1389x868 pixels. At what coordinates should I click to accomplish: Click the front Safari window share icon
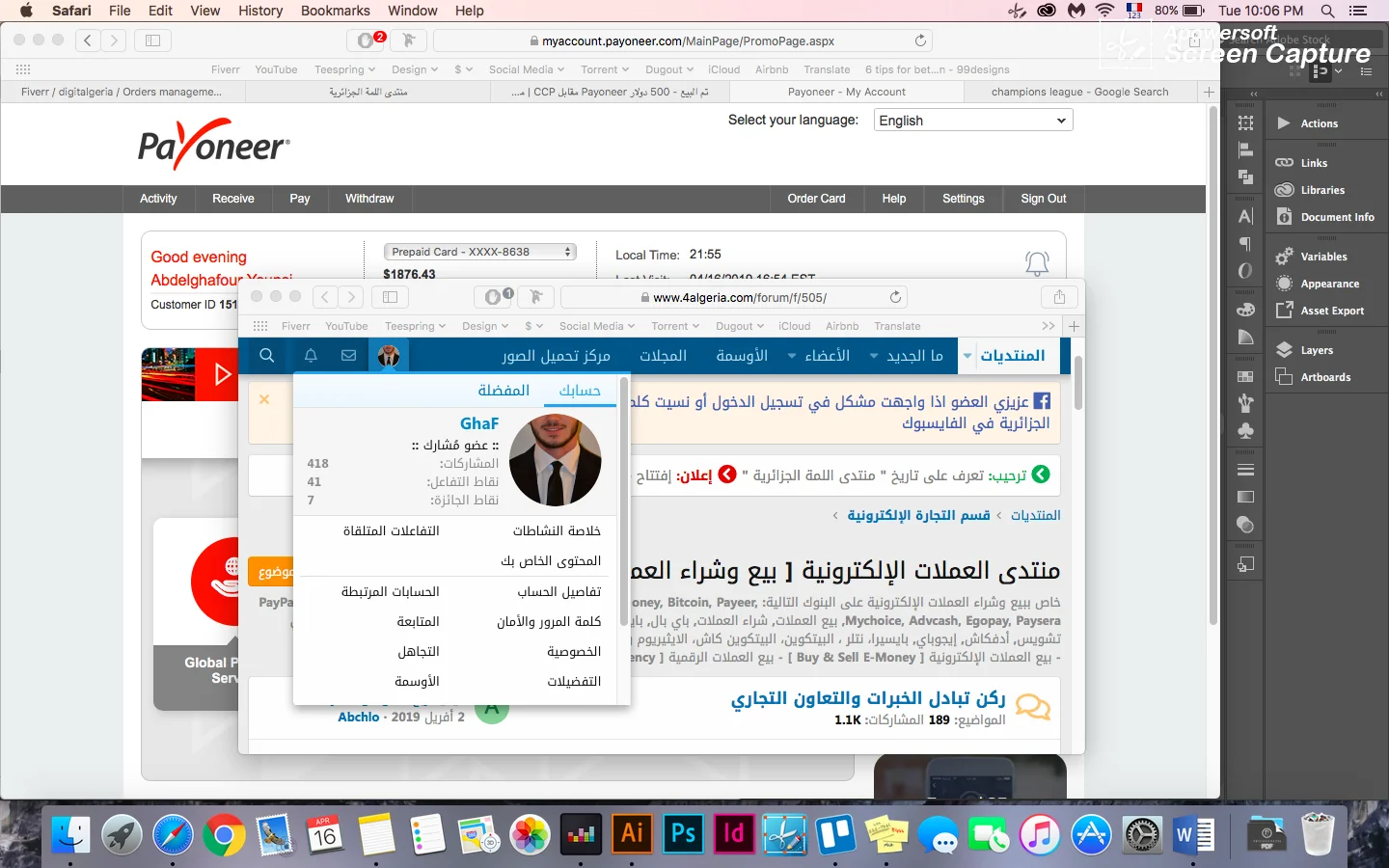(1059, 297)
